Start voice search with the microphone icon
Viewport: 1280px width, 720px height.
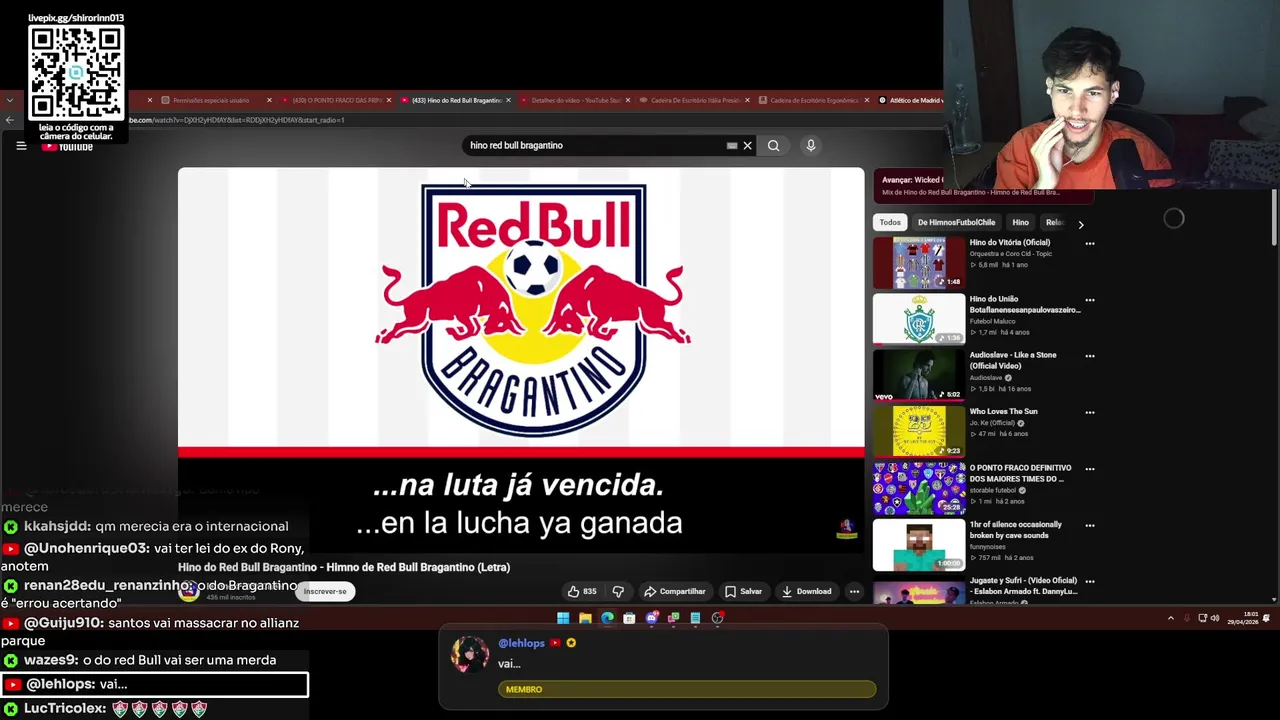(811, 146)
